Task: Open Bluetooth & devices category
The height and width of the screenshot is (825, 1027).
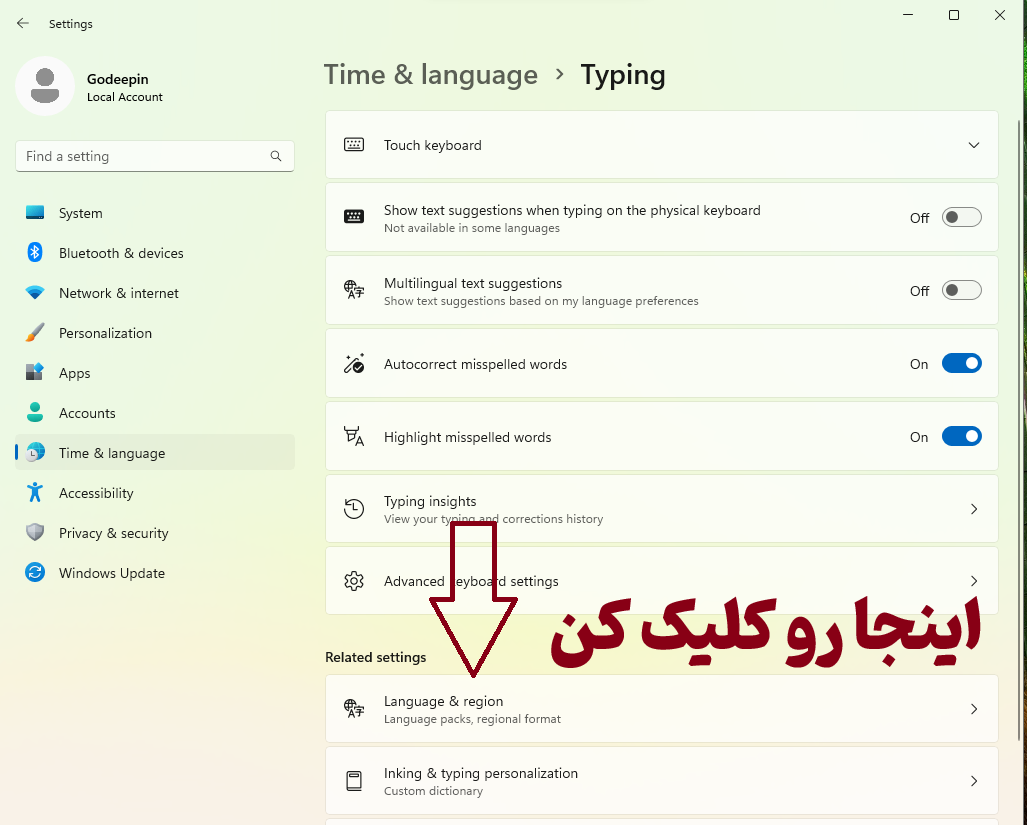Action: click(155, 253)
